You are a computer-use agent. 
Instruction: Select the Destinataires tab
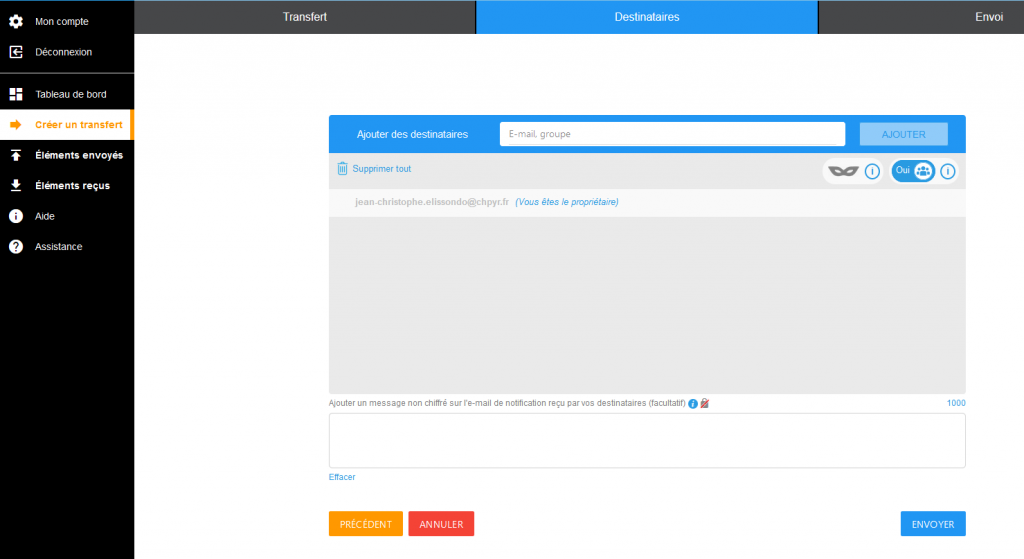(x=647, y=17)
